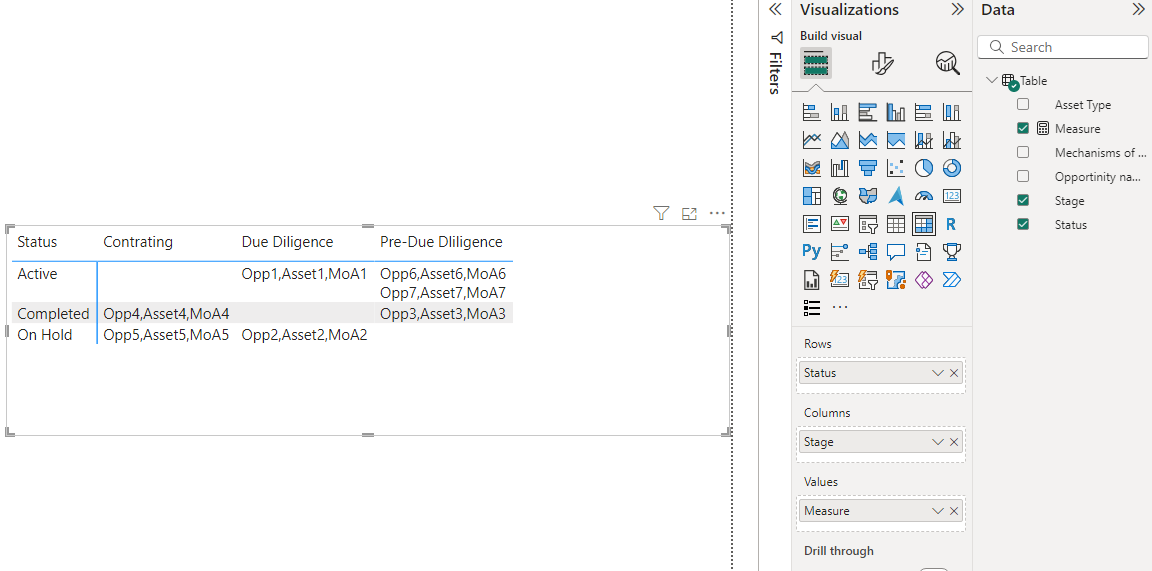Select the Power Automate visual
Image resolution: width=1152 pixels, height=571 pixels.
click(x=951, y=280)
